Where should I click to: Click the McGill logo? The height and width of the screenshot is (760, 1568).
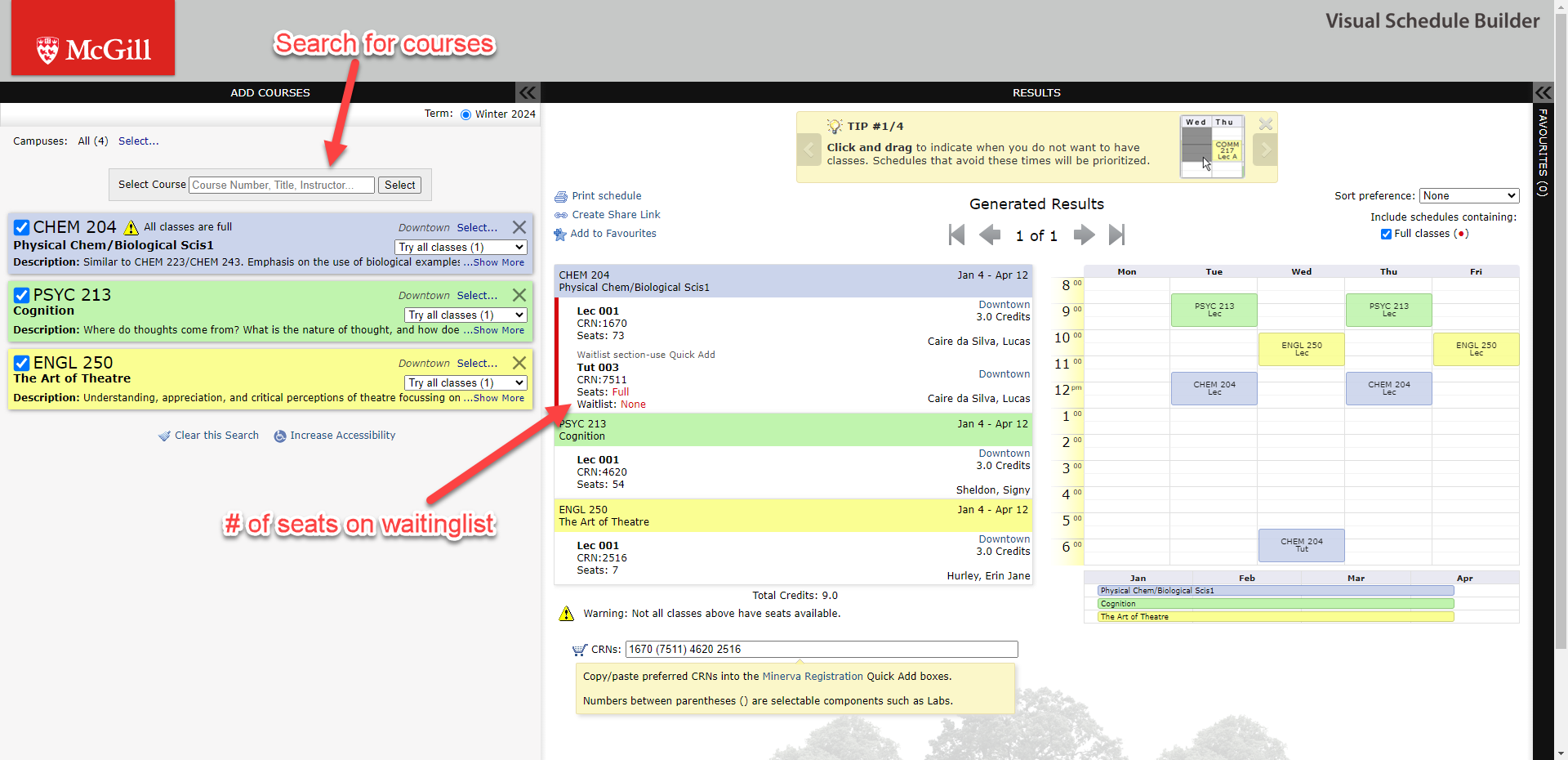(93, 38)
